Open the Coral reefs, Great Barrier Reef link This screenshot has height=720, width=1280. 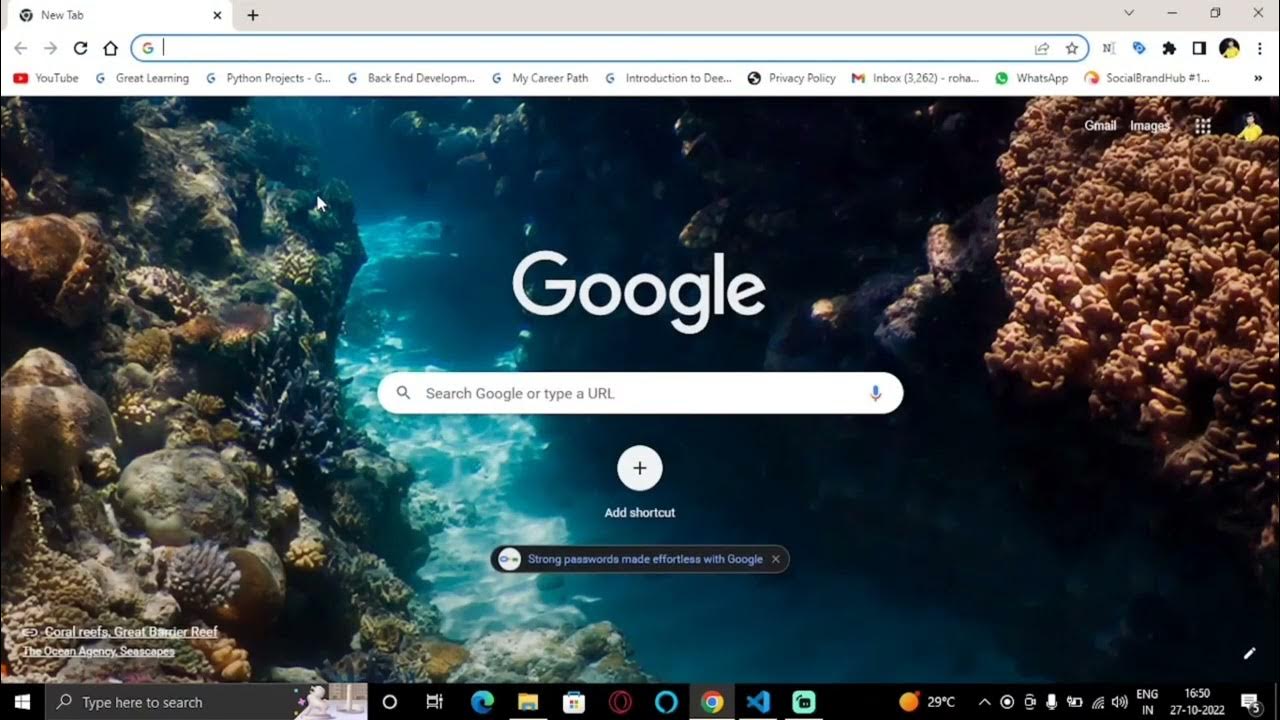point(131,632)
